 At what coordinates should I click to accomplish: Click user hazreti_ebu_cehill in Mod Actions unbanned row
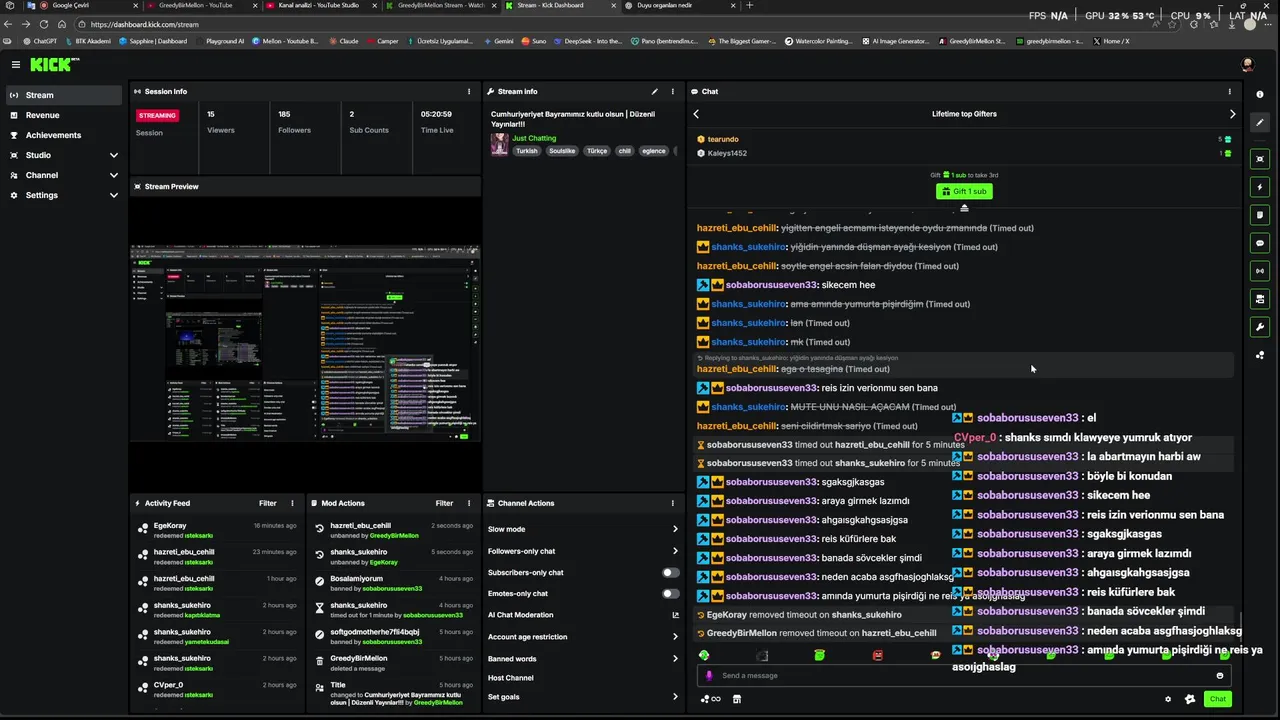[x=361, y=525]
